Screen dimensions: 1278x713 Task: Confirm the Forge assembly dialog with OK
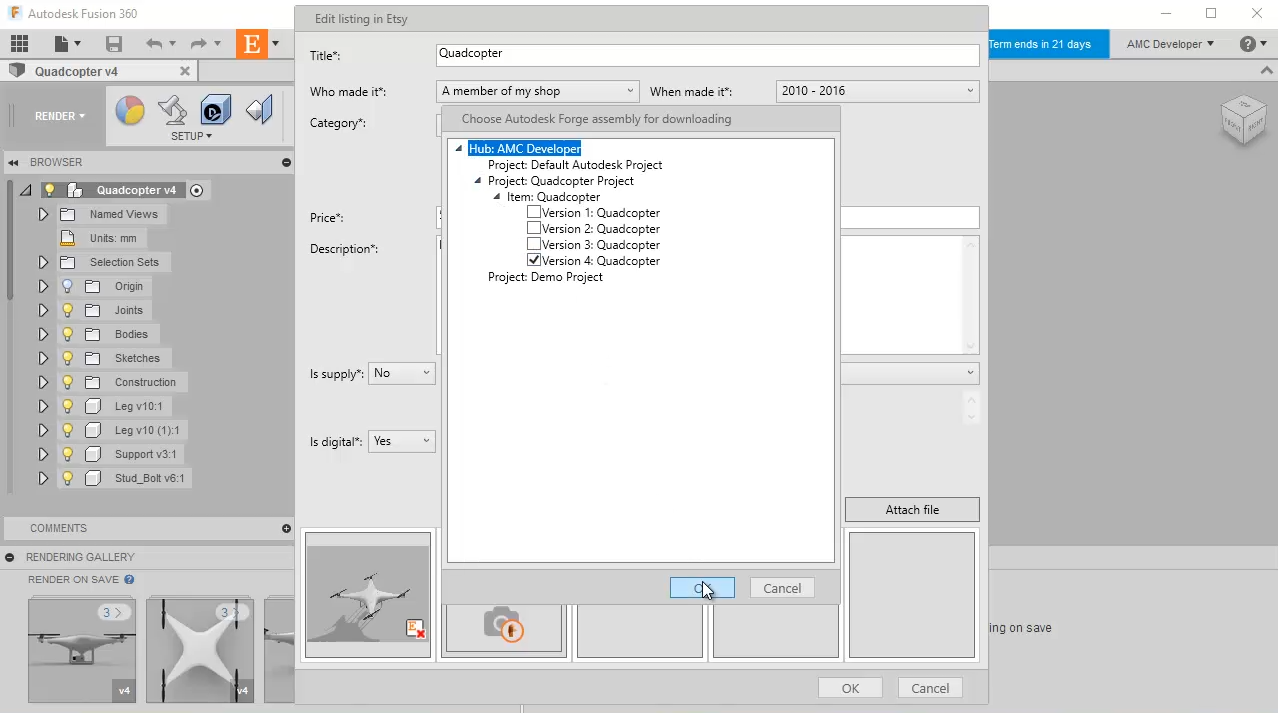[702, 588]
